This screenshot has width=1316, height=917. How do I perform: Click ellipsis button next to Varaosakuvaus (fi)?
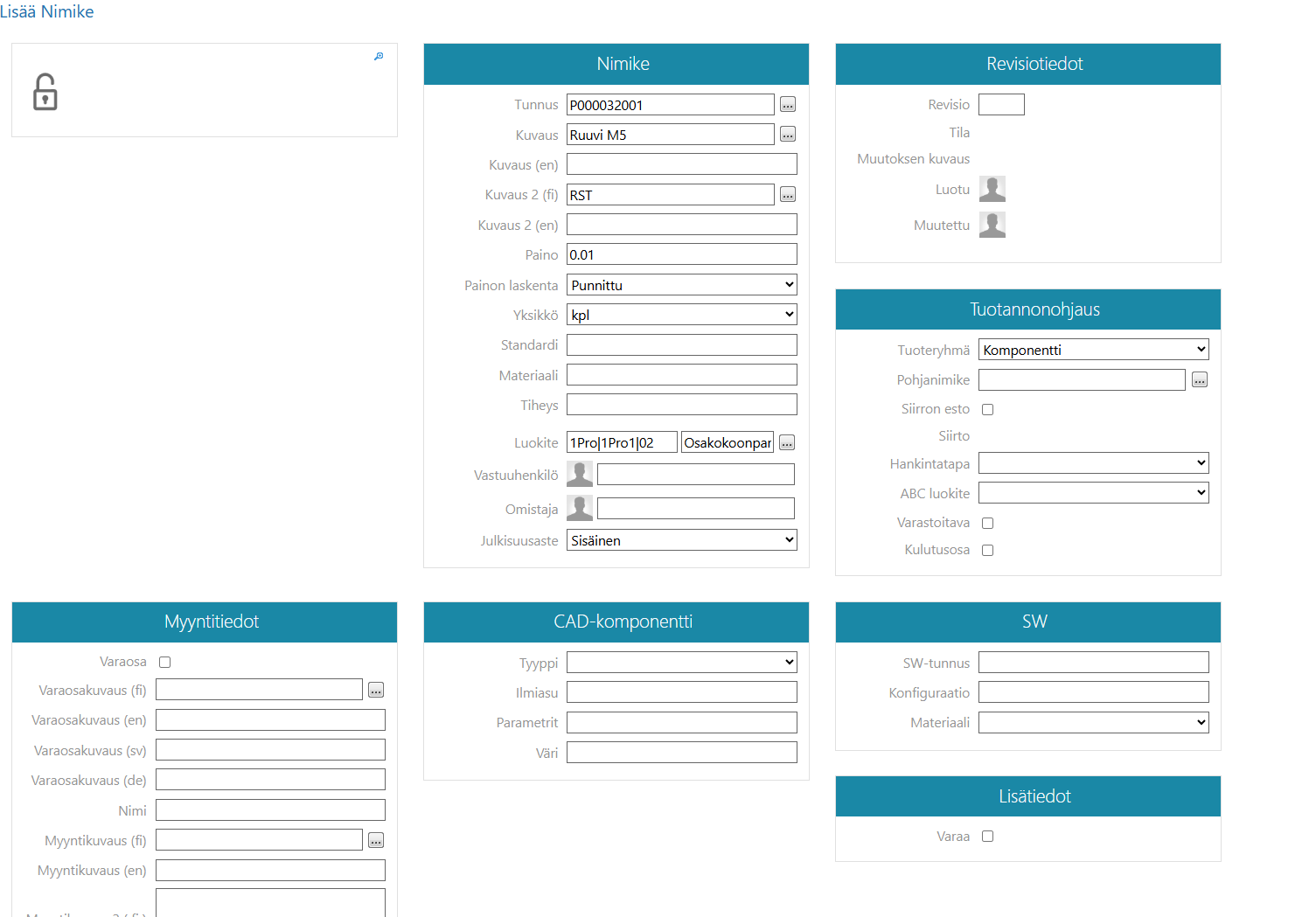tap(376, 691)
